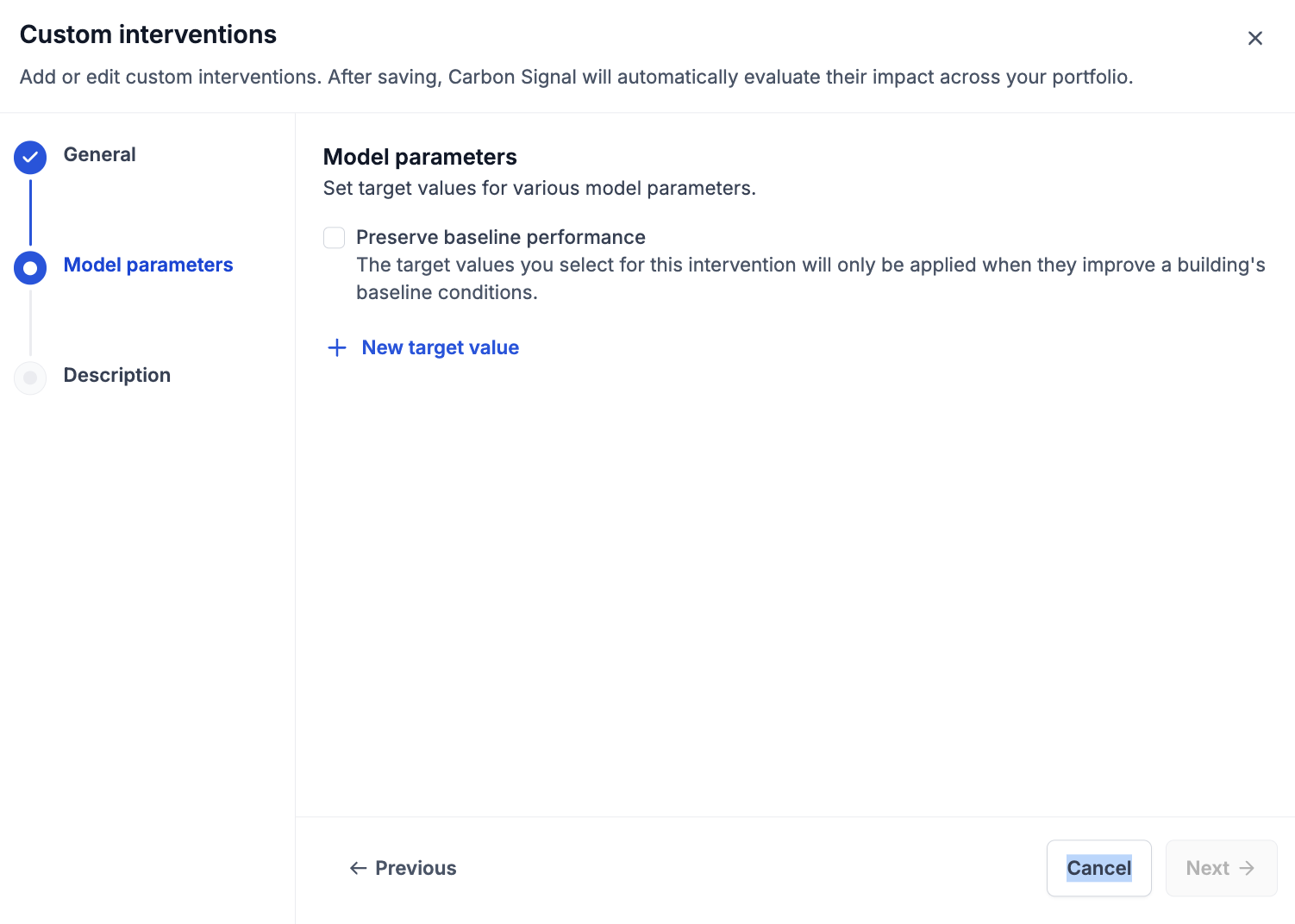1295x924 pixels.
Task: Open the Description step label
Action: [117, 375]
